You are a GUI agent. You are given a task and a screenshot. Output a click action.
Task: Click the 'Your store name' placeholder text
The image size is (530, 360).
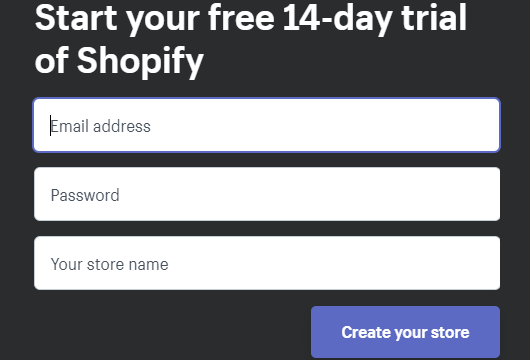pos(110,264)
